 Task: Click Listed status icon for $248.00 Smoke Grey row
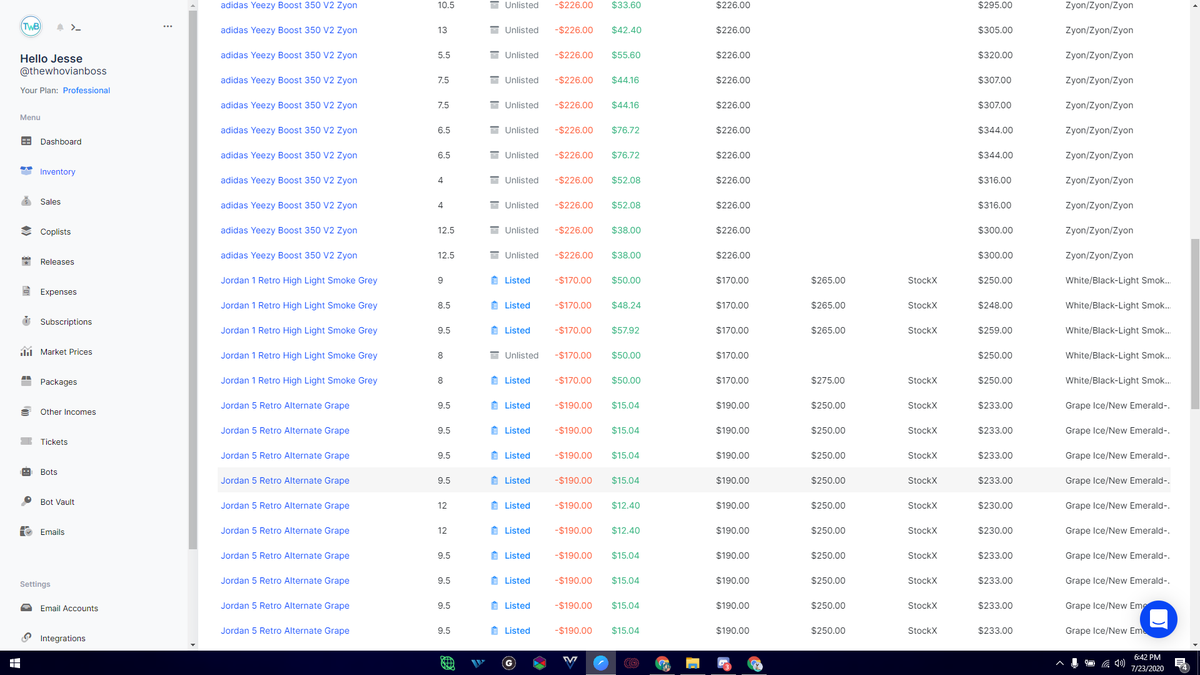[495, 305]
